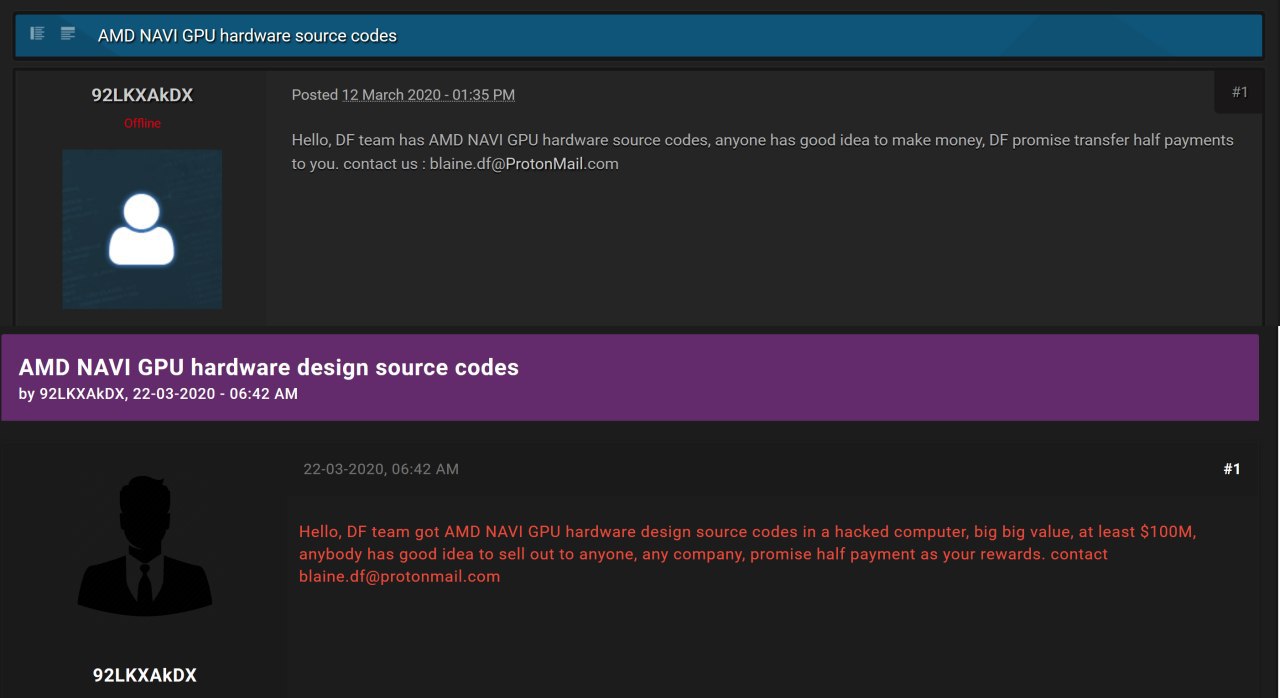Open the black suit silhouette avatar
The image size is (1280, 698).
click(x=145, y=546)
